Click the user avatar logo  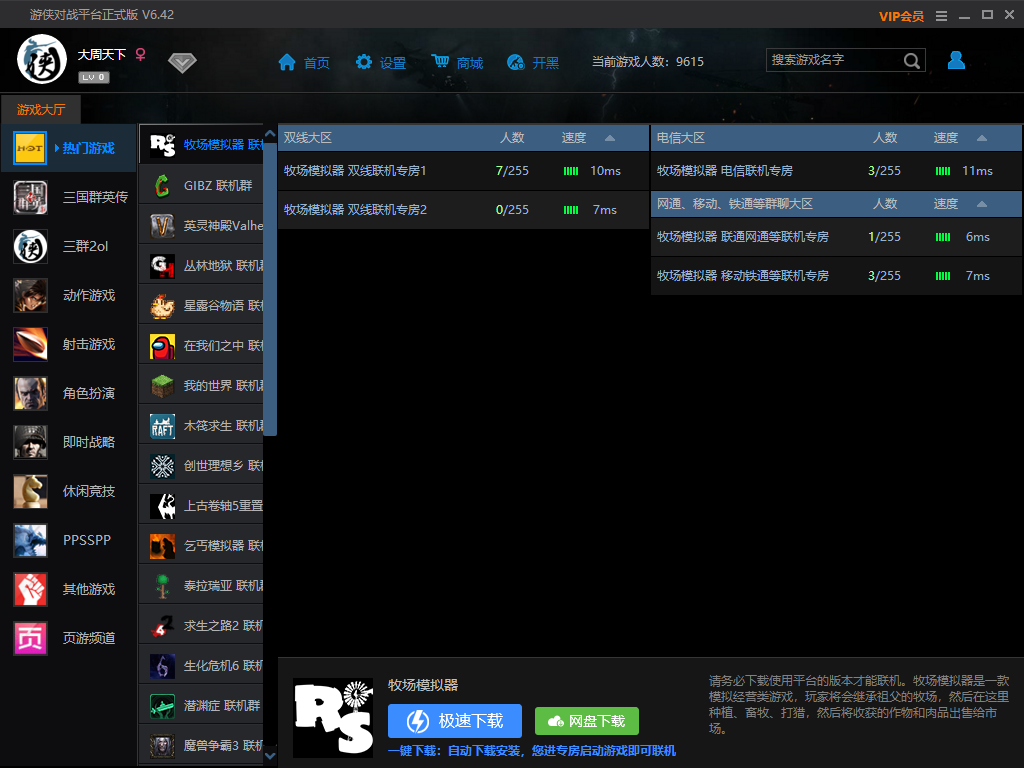(x=42, y=59)
